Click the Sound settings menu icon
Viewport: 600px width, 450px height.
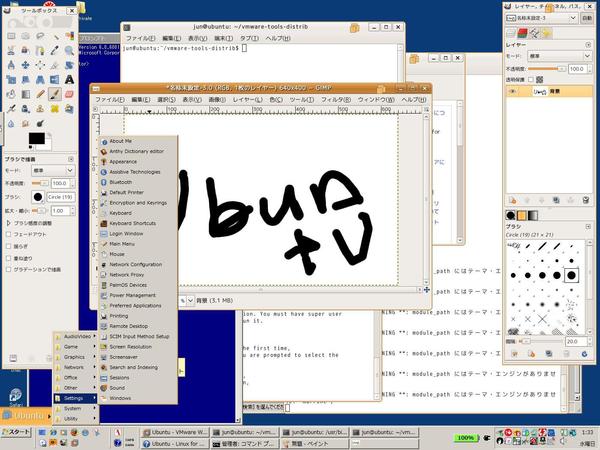click(x=102, y=388)
